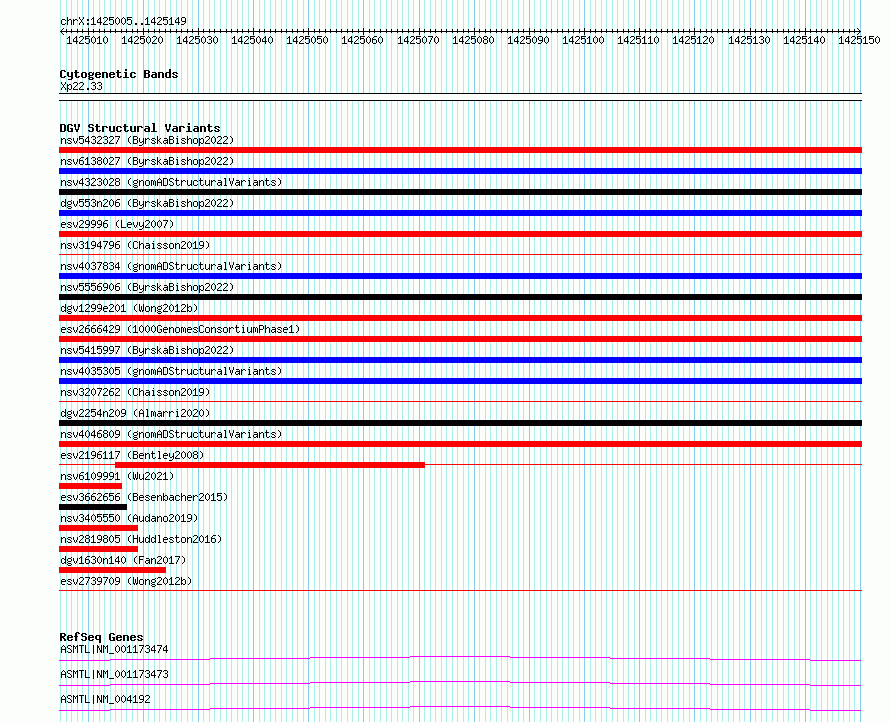Click nsv4037834 (gnomADStructuralVariants) label
Screen dimensions: 890x722
(171, 266)
